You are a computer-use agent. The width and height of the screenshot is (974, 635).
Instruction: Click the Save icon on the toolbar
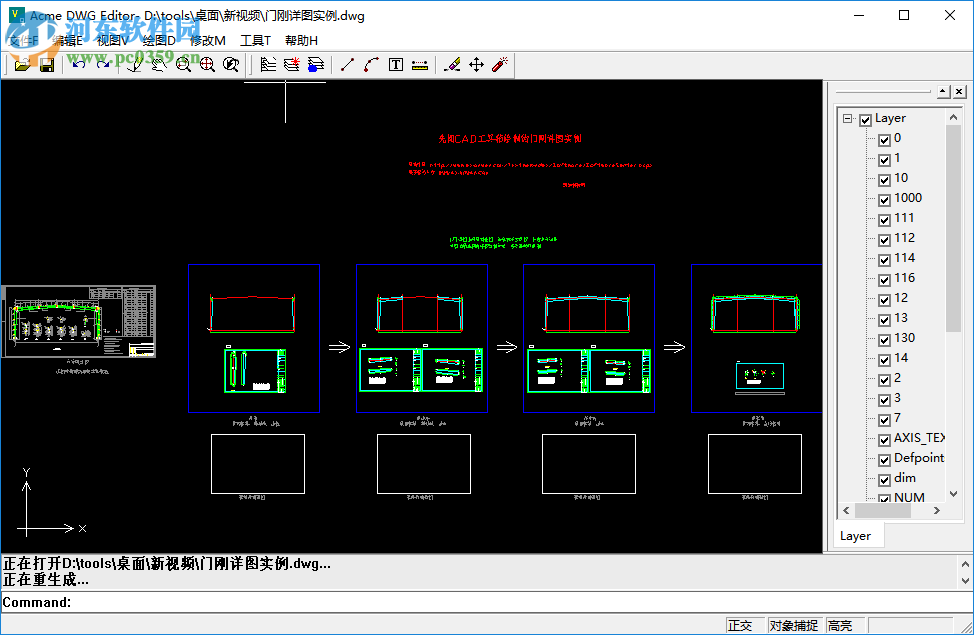tap(47, 63)
